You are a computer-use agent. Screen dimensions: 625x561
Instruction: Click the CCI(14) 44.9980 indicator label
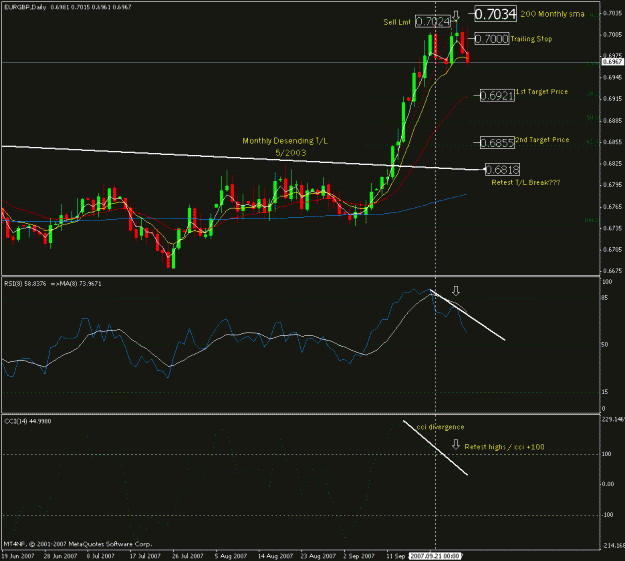[x=28, y=421]
